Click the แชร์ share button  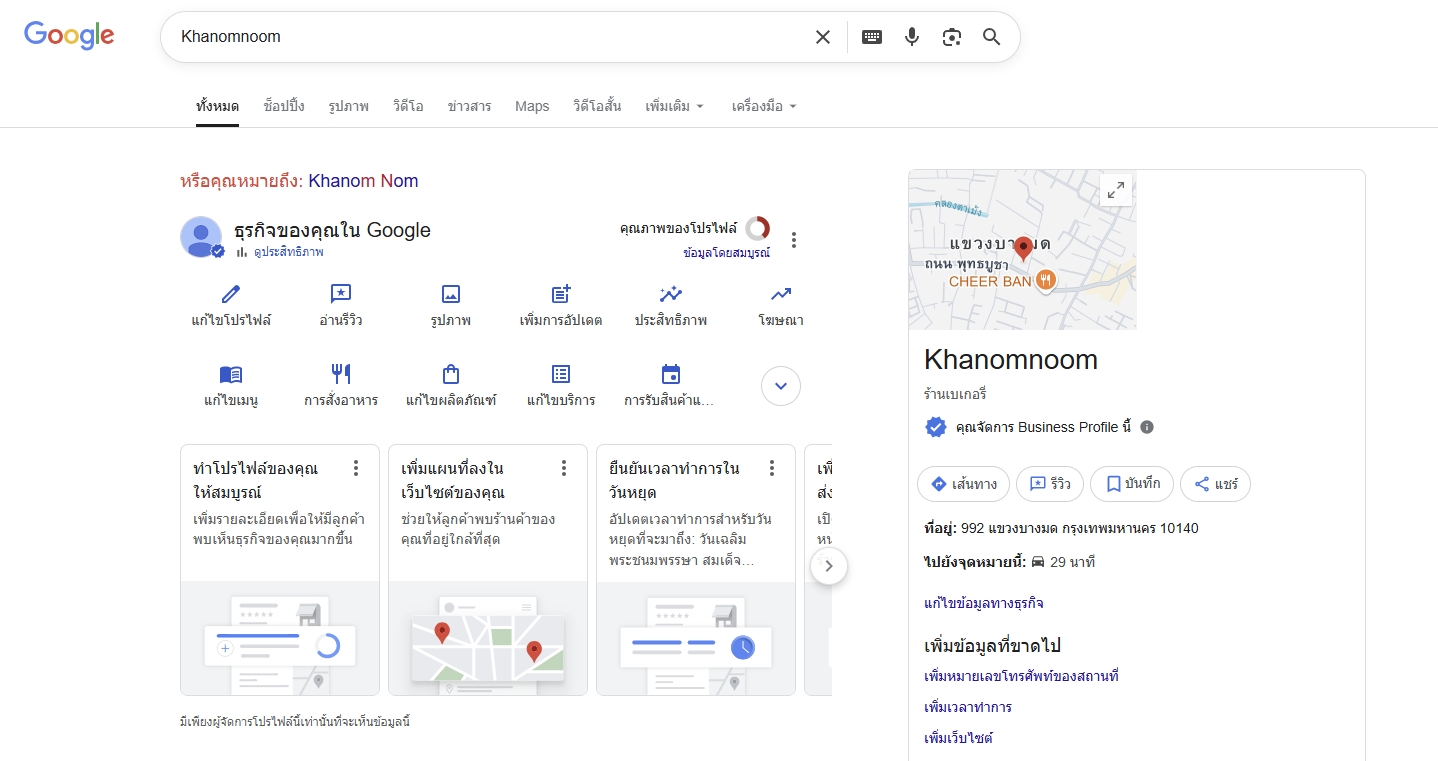pos(1215,484)
